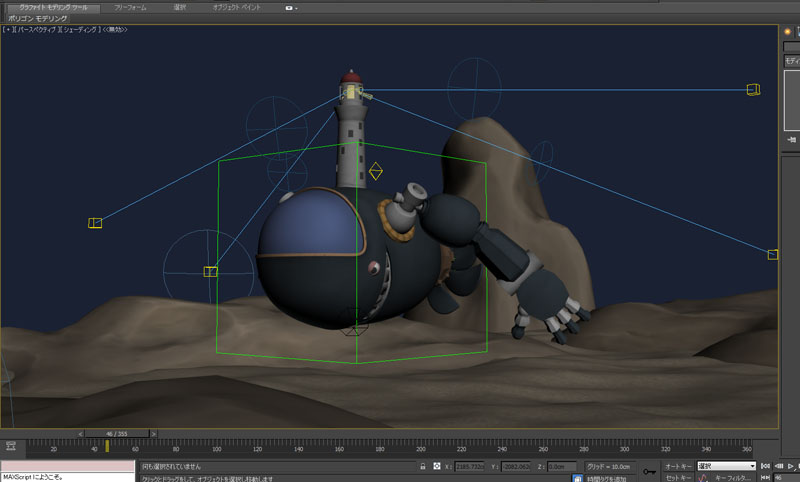Select the yellow diamond helper near the lighthouse
The image size is (800, 482).
click(376, 171)
